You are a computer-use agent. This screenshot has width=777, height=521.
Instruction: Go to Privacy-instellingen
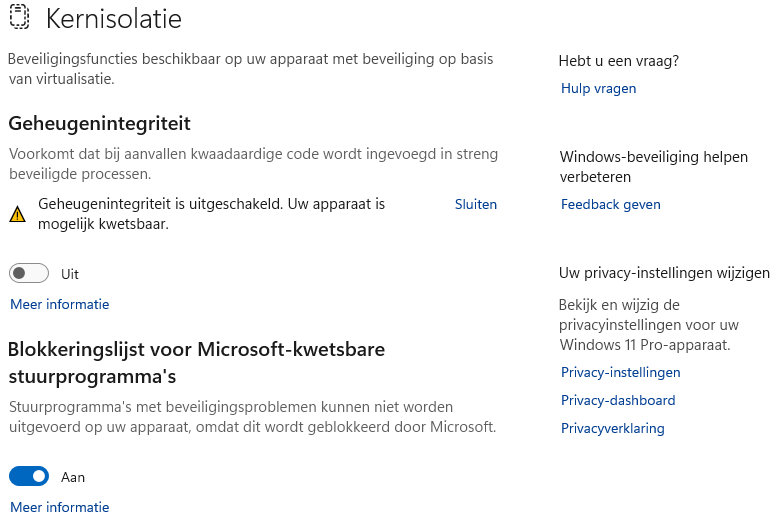pos(620,372)
